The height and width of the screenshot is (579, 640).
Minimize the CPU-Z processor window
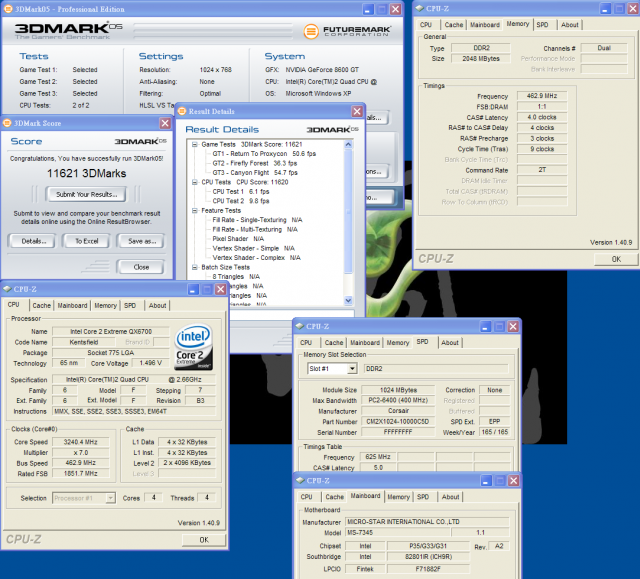[x=193, y=289]
